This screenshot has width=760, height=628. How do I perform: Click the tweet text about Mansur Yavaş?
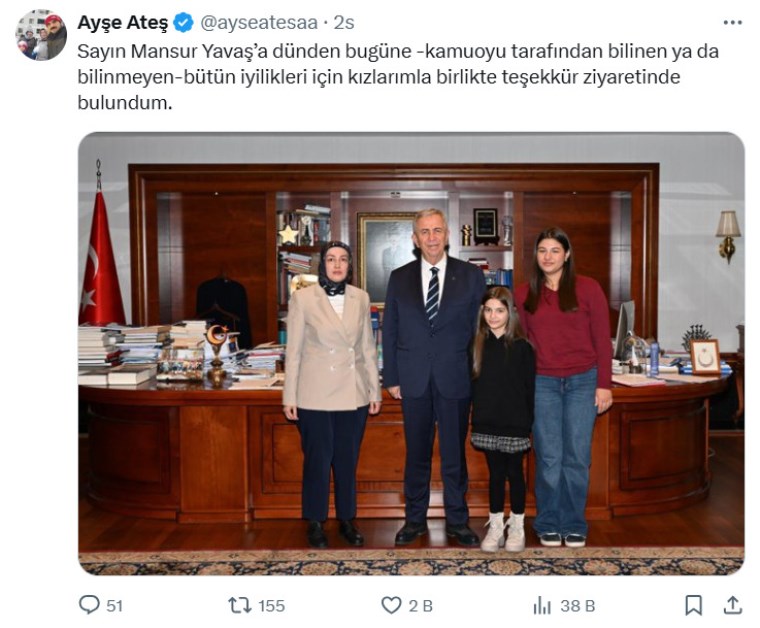pyautogui.click(x=397, y=77)
